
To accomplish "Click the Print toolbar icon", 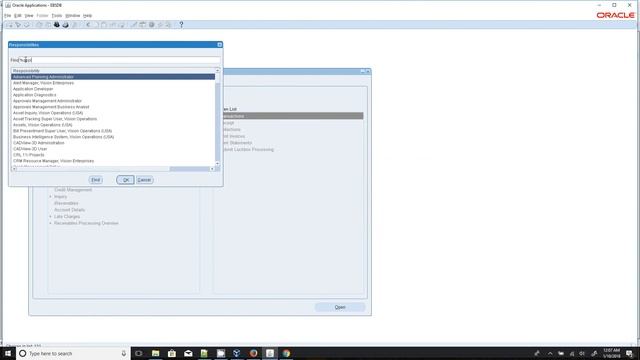I will [x=65, y=25].
